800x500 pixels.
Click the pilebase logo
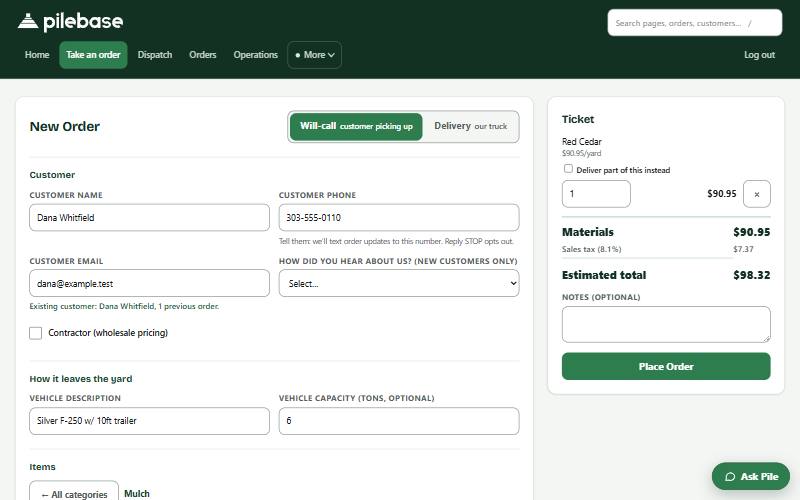[70, 21]
